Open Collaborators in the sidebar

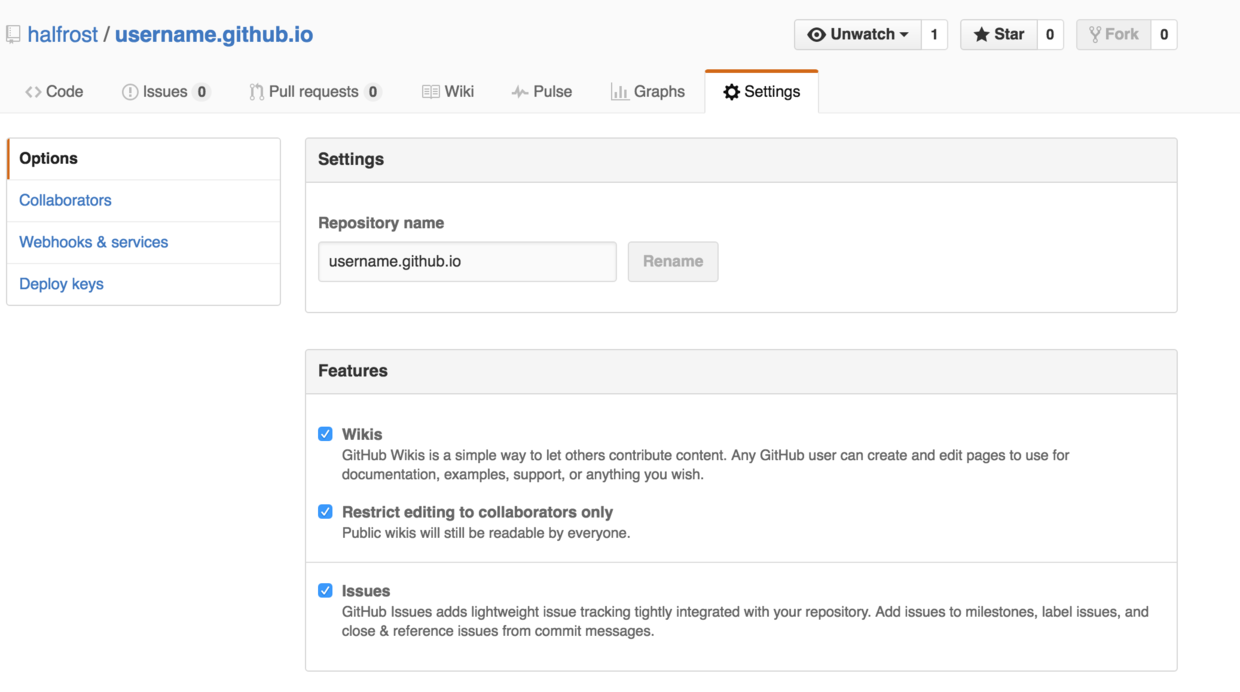(x=65, y=200)
